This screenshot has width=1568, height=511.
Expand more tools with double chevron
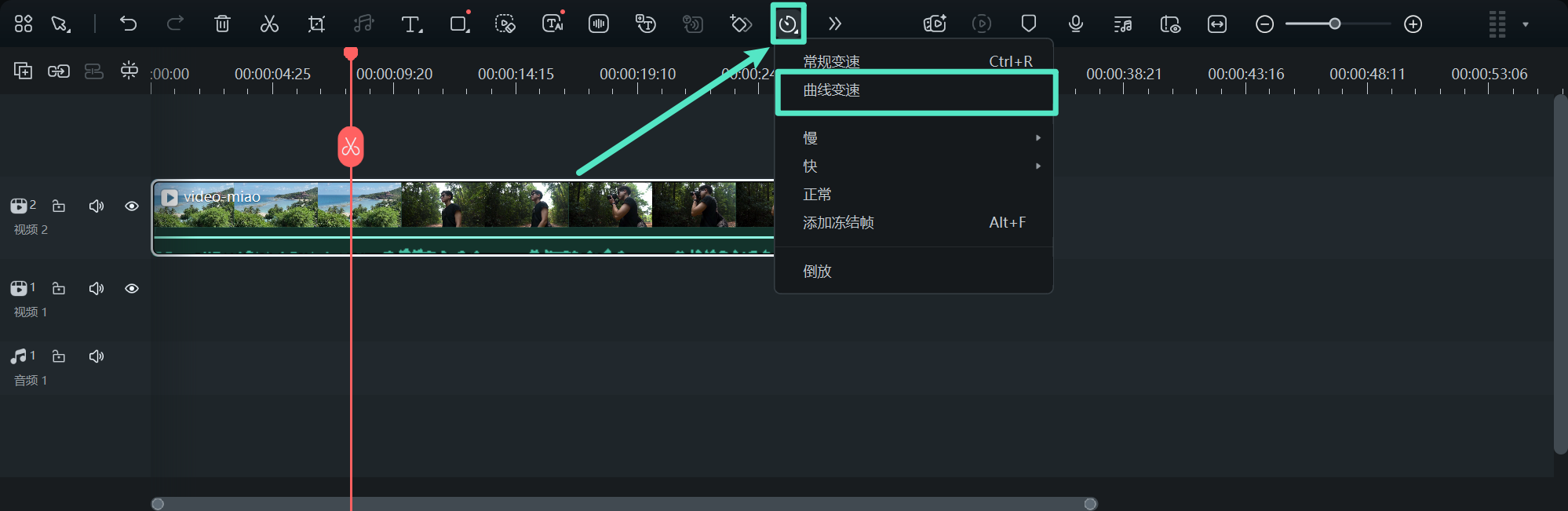(835, 24)
